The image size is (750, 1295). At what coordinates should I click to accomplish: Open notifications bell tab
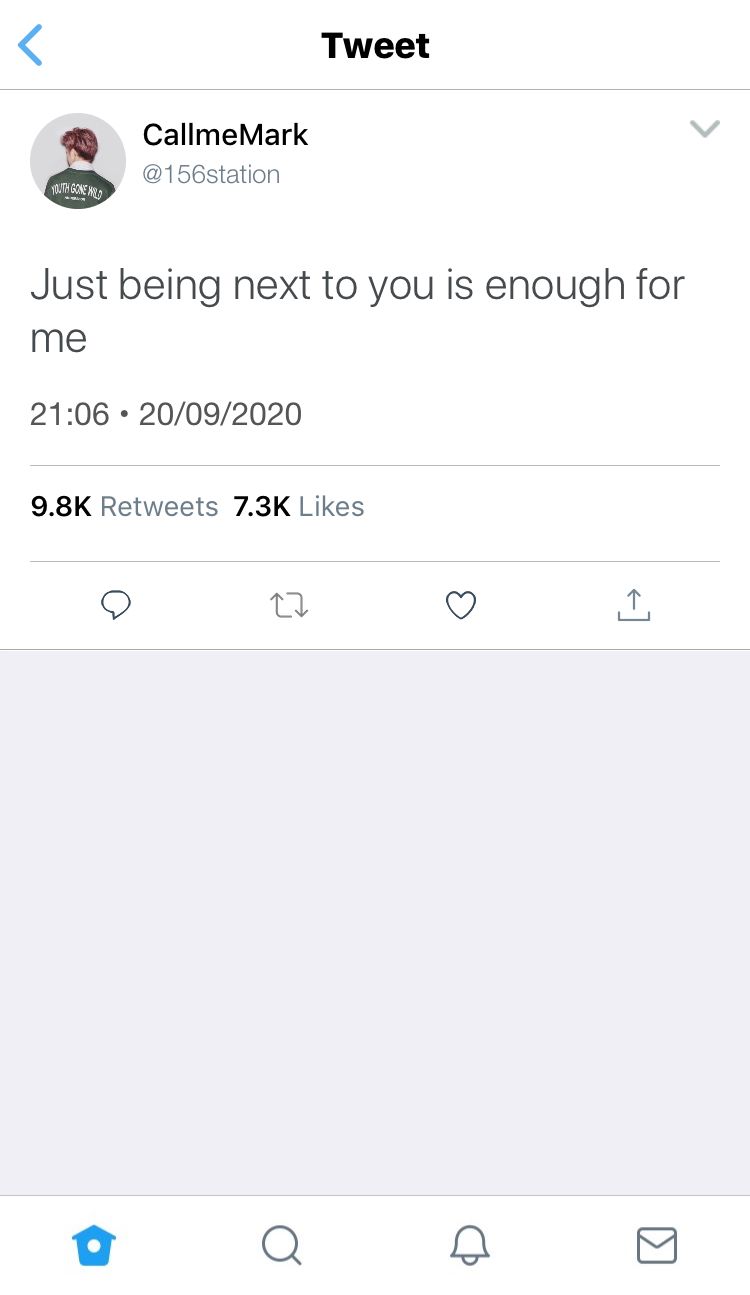(x=469, y=1245)
